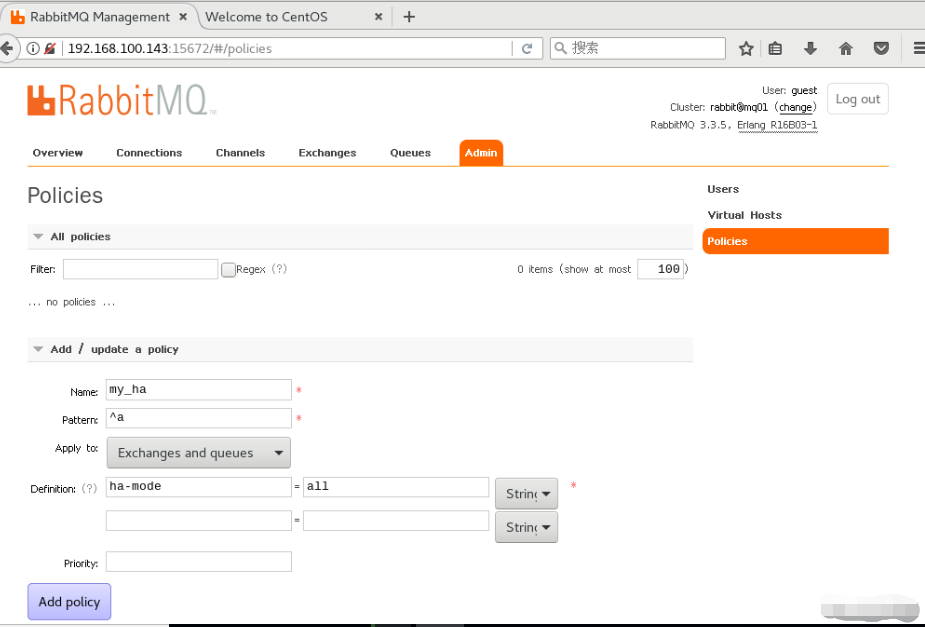
Task: Click the definition value field all
Action: pos(396,487)
